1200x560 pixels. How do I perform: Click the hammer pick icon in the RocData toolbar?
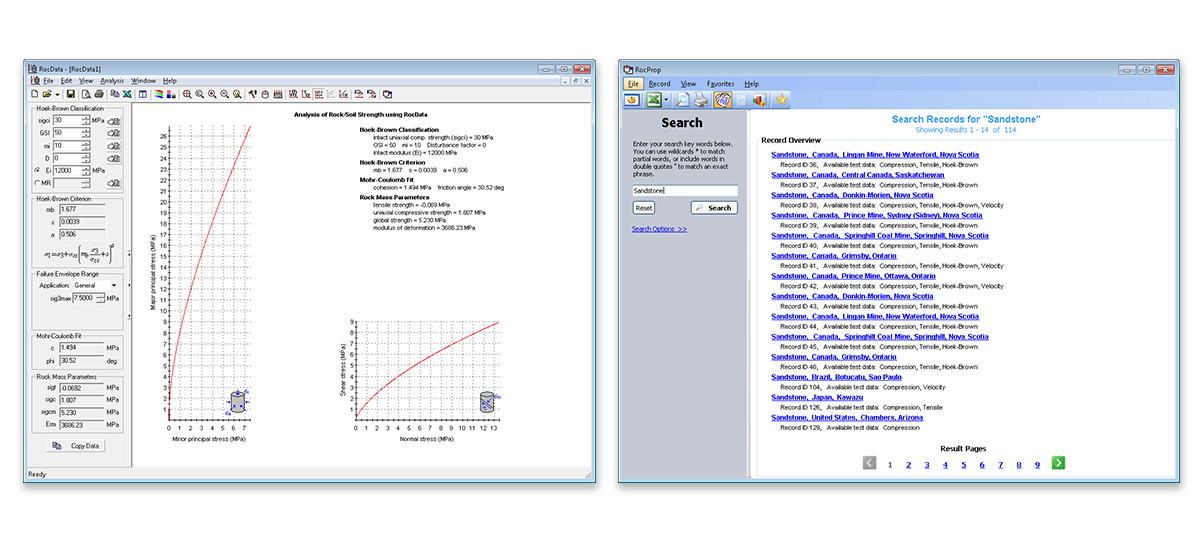[x=253, y=94]
